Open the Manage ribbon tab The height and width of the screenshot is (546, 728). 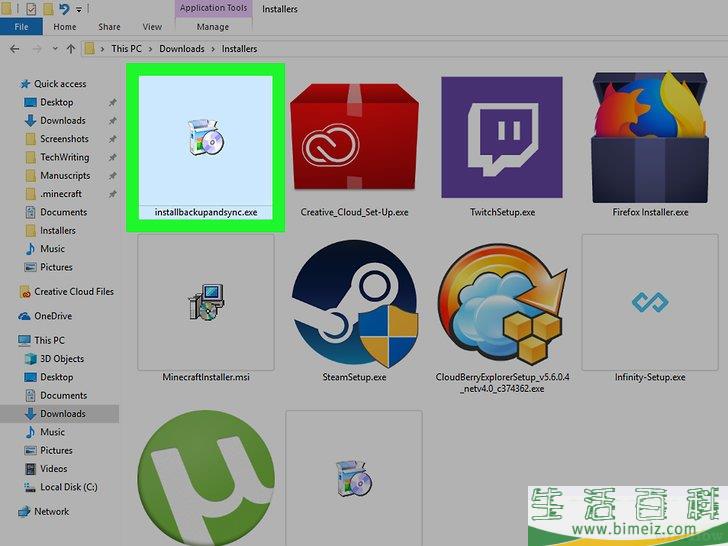tap(213, 27)
